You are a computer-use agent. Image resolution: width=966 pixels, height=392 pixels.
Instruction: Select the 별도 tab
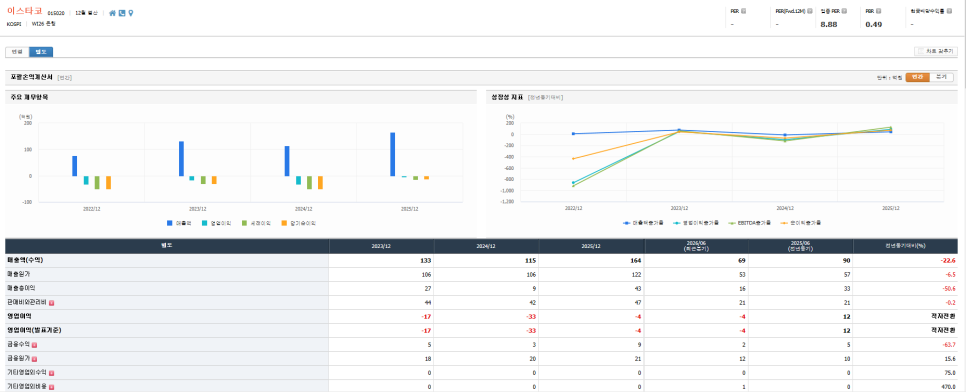[41, 52]
